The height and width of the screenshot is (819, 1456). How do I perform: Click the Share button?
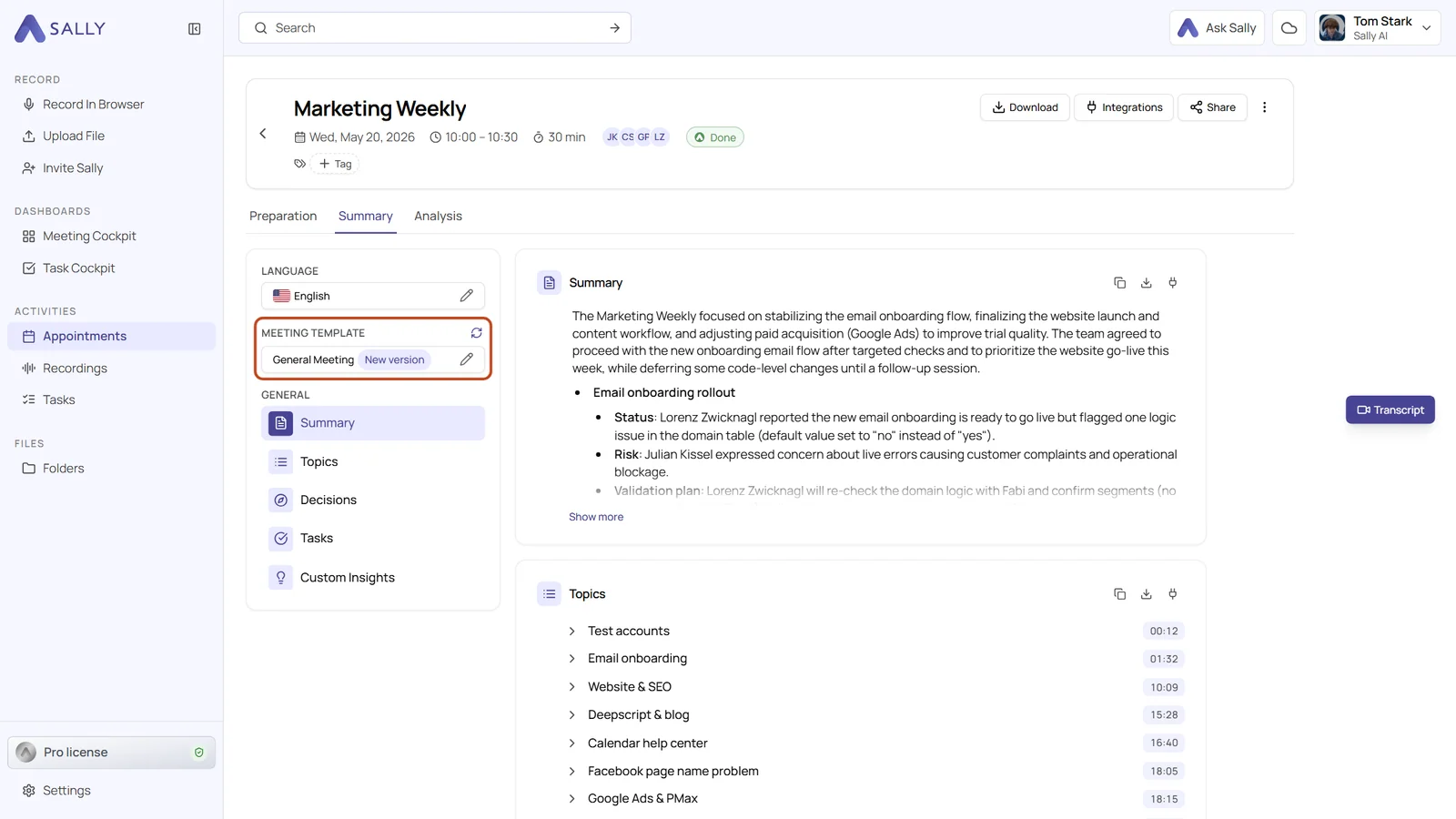pos(1212,107)
